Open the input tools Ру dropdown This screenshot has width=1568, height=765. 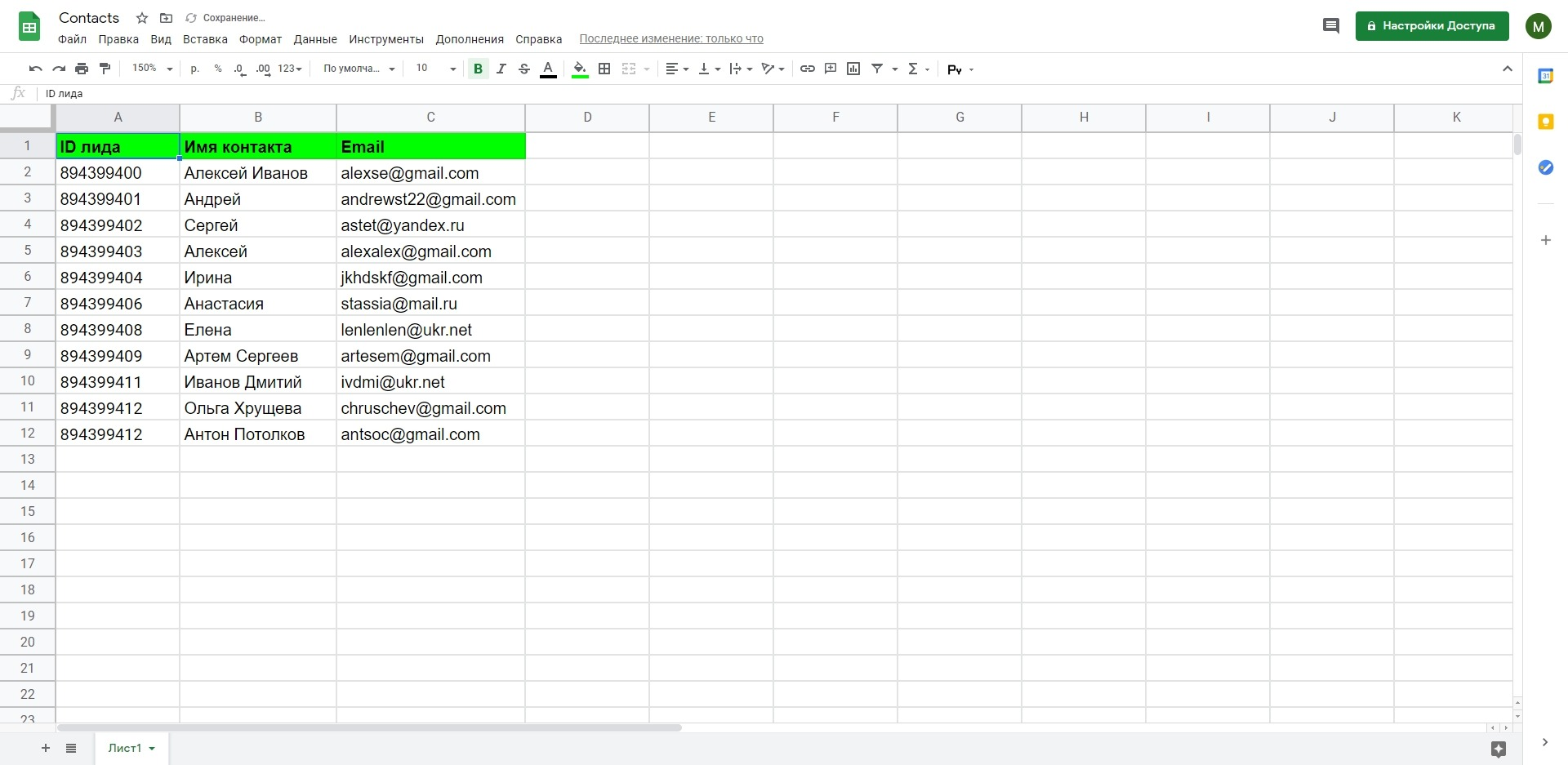tap(960, 69)
